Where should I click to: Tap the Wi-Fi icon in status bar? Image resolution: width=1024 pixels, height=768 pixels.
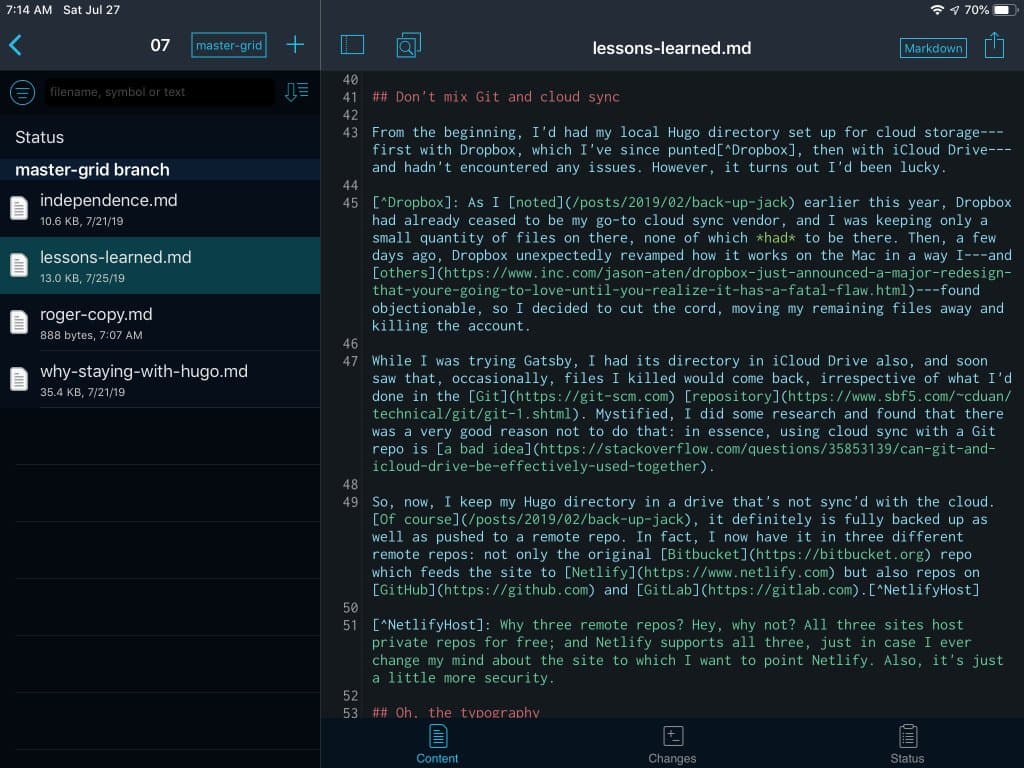[x=937, y=10]
